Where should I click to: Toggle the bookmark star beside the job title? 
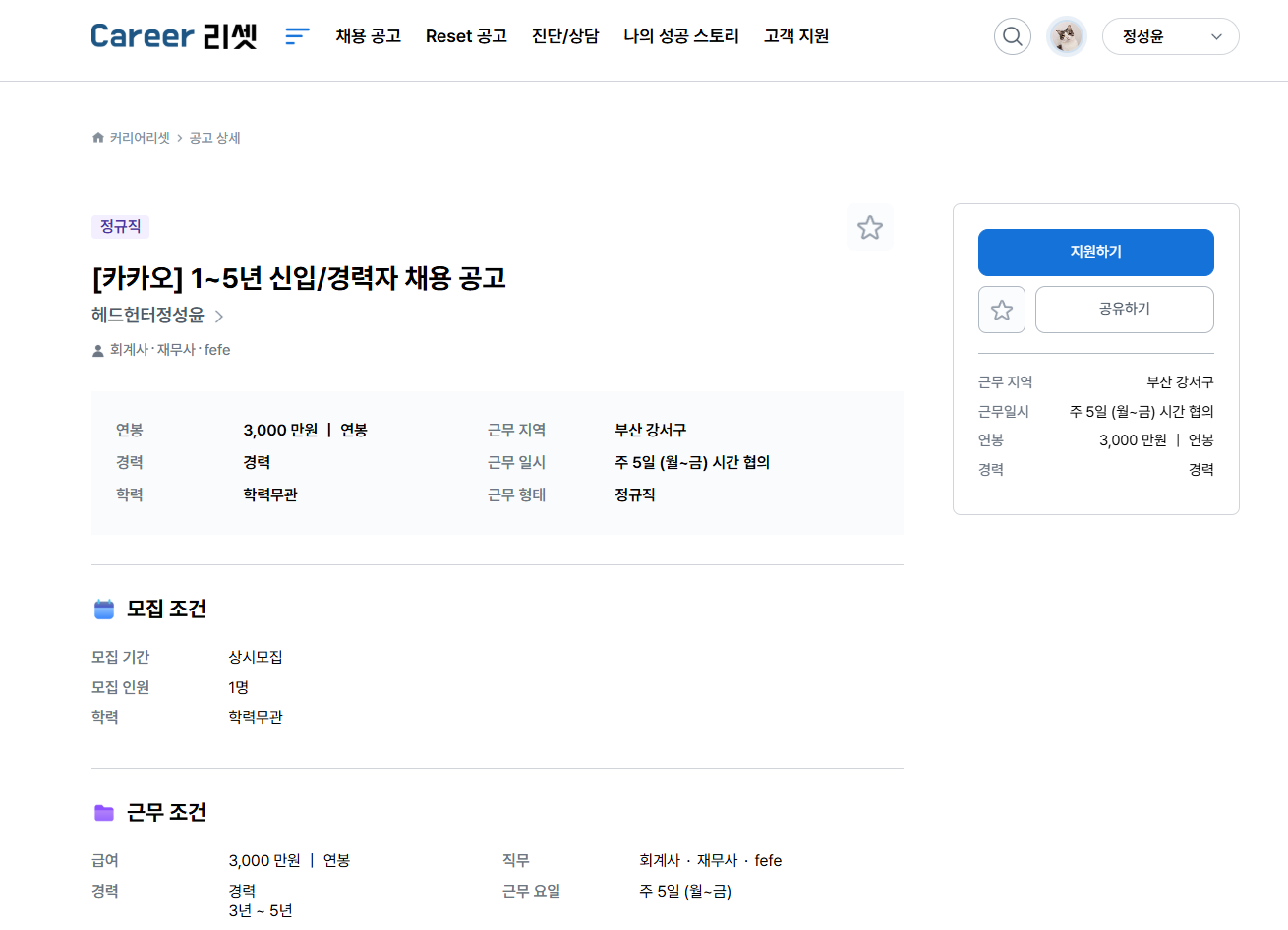[x=870, y=228]
